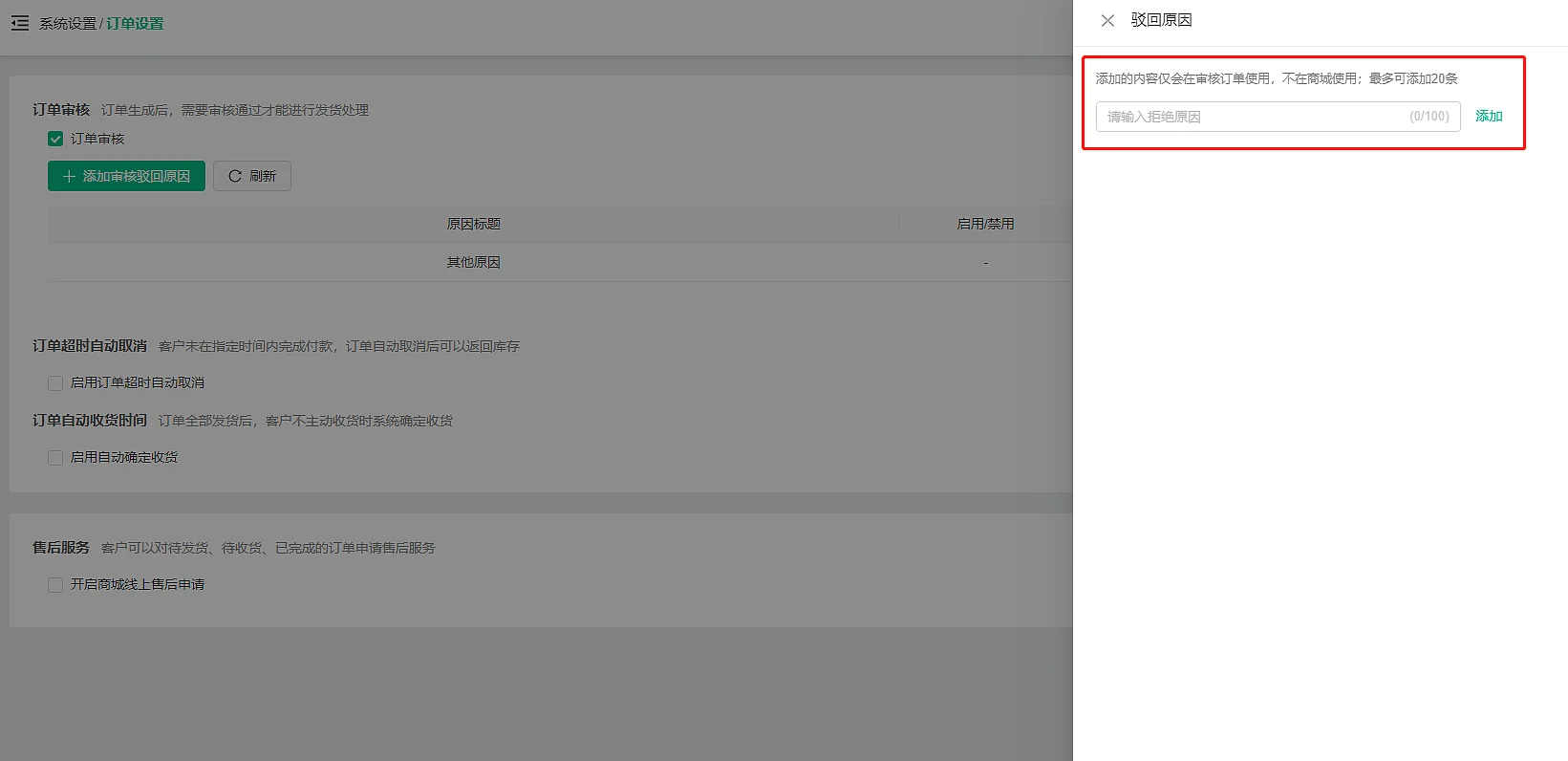Viewport: 1568px width, 761px height.
Task: Collapse the sidebar with the menu icon
Action: [x=19, y=23]
